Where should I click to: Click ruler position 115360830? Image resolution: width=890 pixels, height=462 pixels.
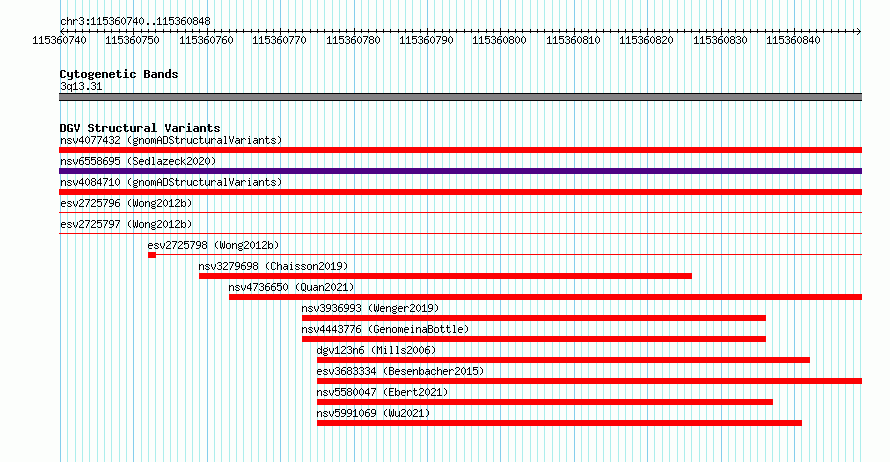click(720, 40)
